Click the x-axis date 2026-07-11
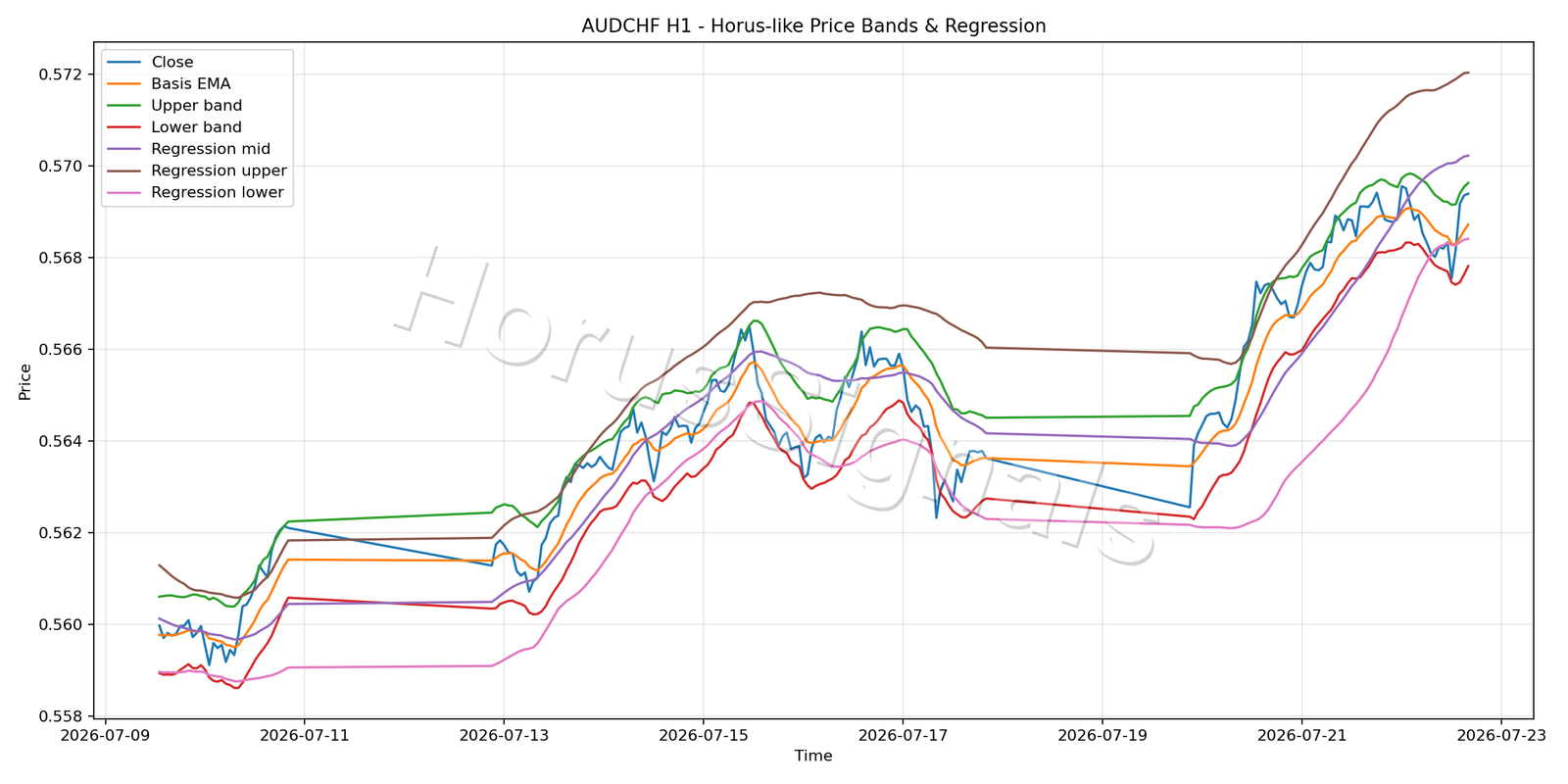The width and height of the screenshot is (1568, 784). pyautogui.click(x=304, y=734)
